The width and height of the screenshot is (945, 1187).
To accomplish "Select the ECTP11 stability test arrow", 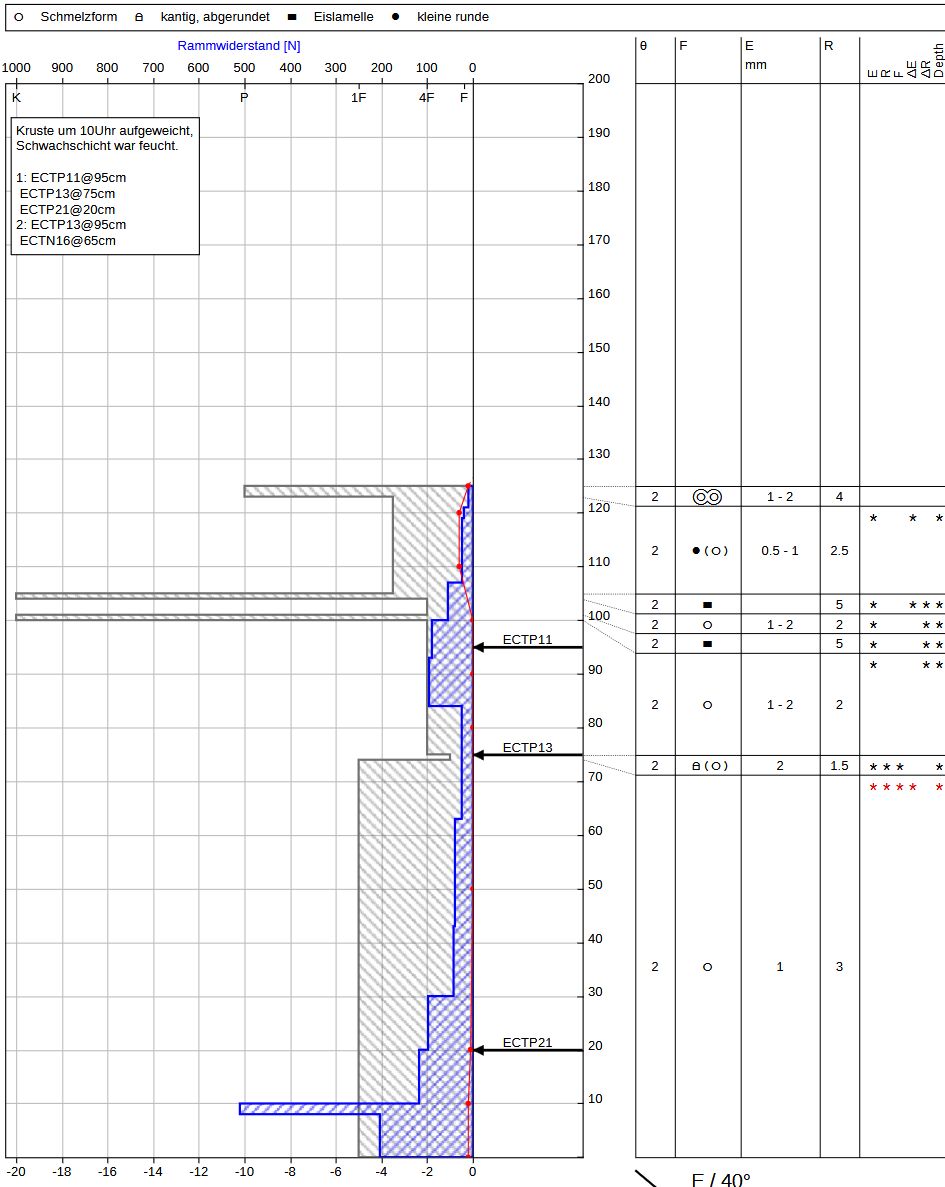I will click(527, 647).
